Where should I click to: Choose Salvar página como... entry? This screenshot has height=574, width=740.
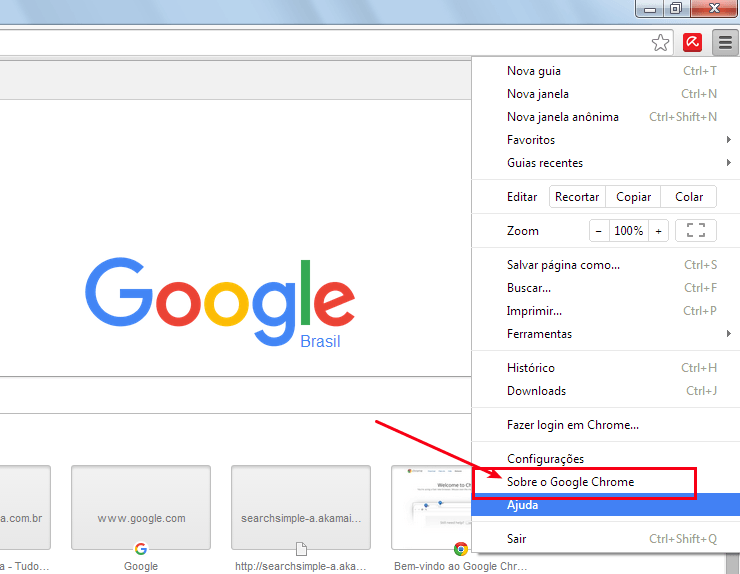coord(605,265)
